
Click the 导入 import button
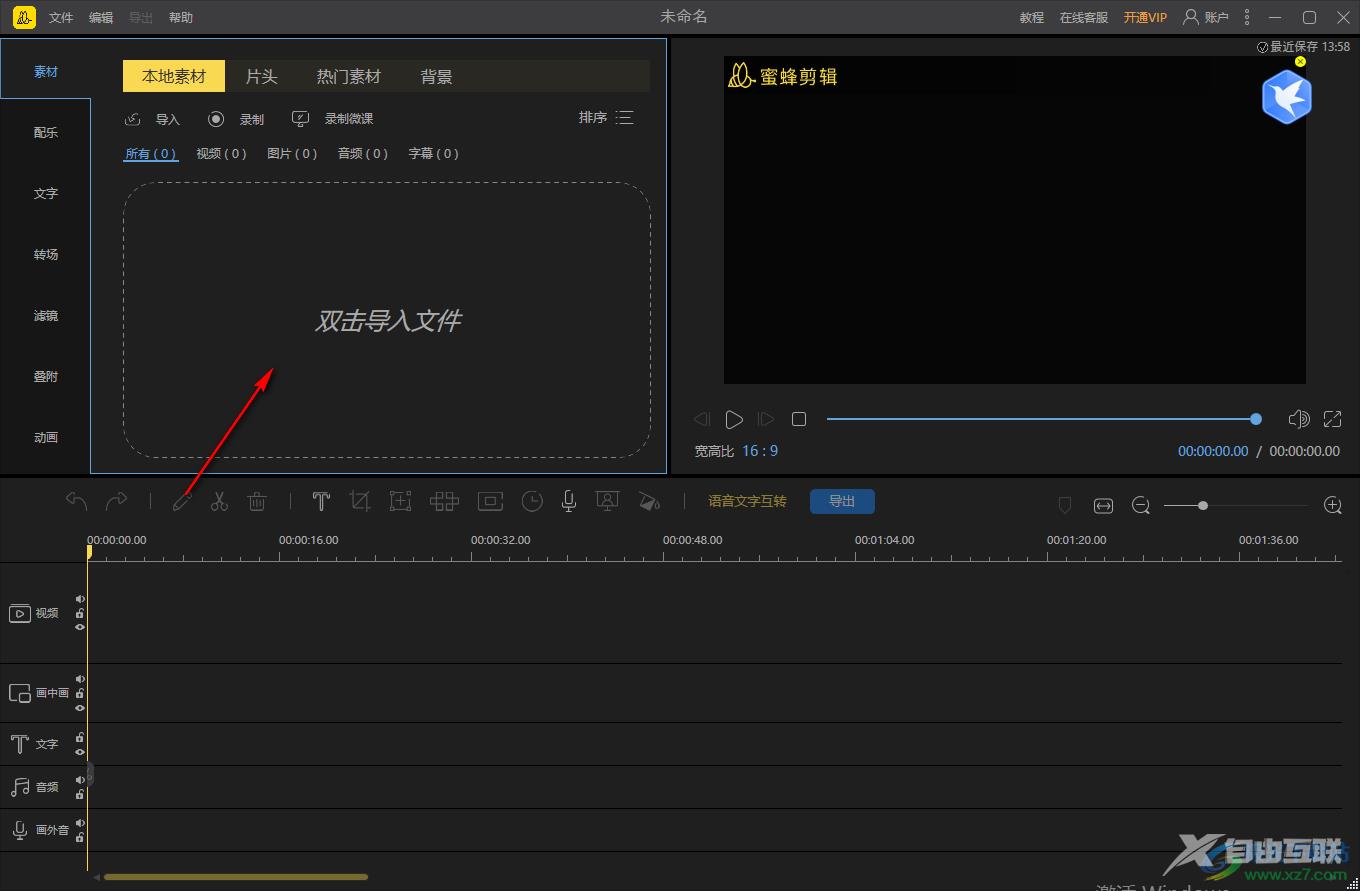[x=152, y=119]
